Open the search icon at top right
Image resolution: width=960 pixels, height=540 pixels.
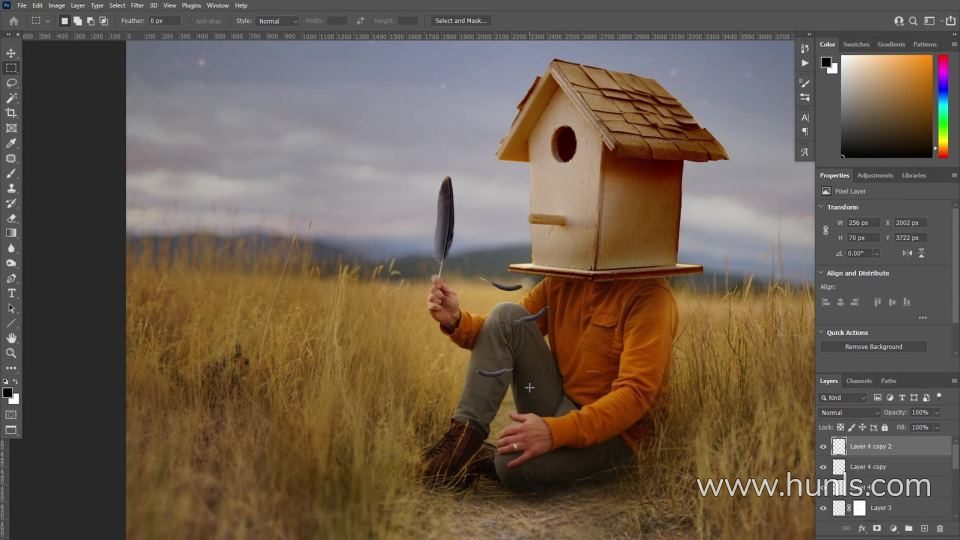[x=913, y=21]
